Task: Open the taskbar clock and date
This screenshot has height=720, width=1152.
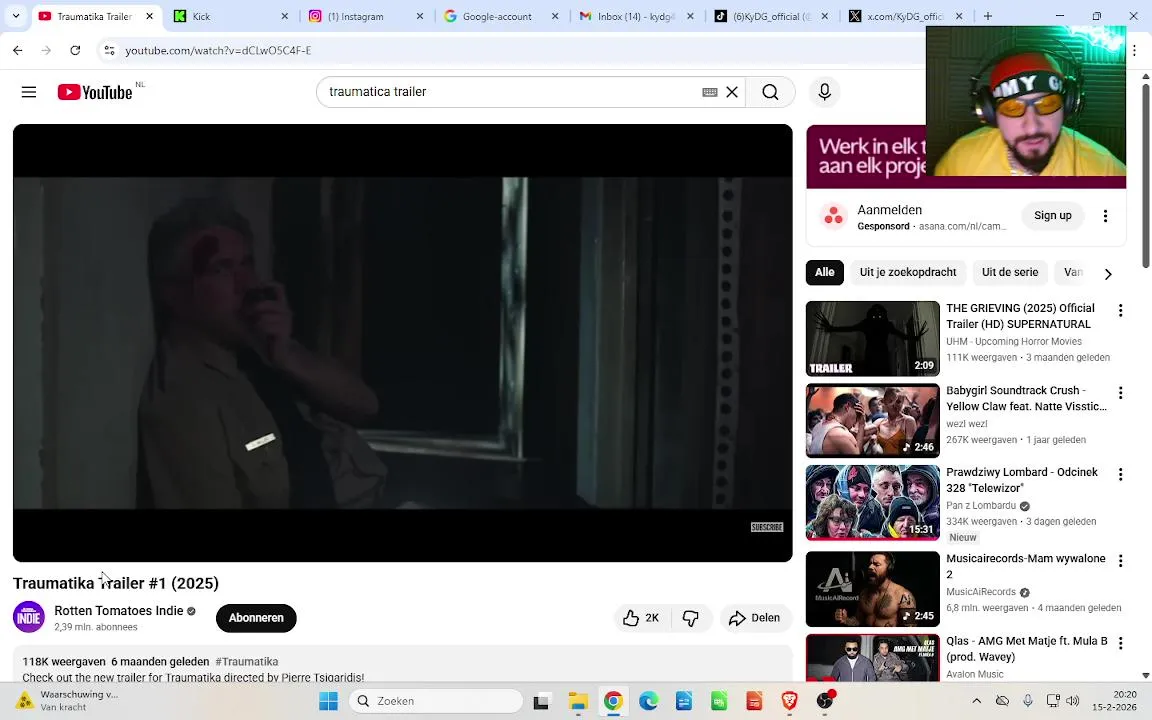Action: coord(1114,701)
